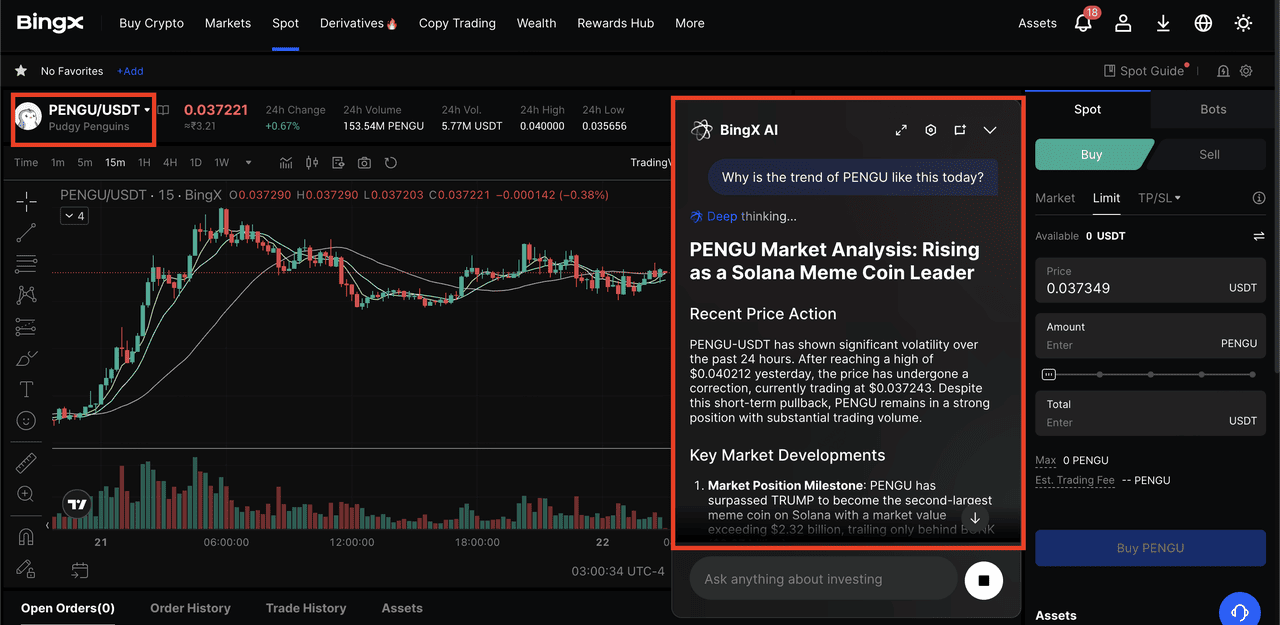The width and height of the screenshot is (1280, 625).
Task: Expand more timeframe intervals dropdown
Action: click(248, 163)
